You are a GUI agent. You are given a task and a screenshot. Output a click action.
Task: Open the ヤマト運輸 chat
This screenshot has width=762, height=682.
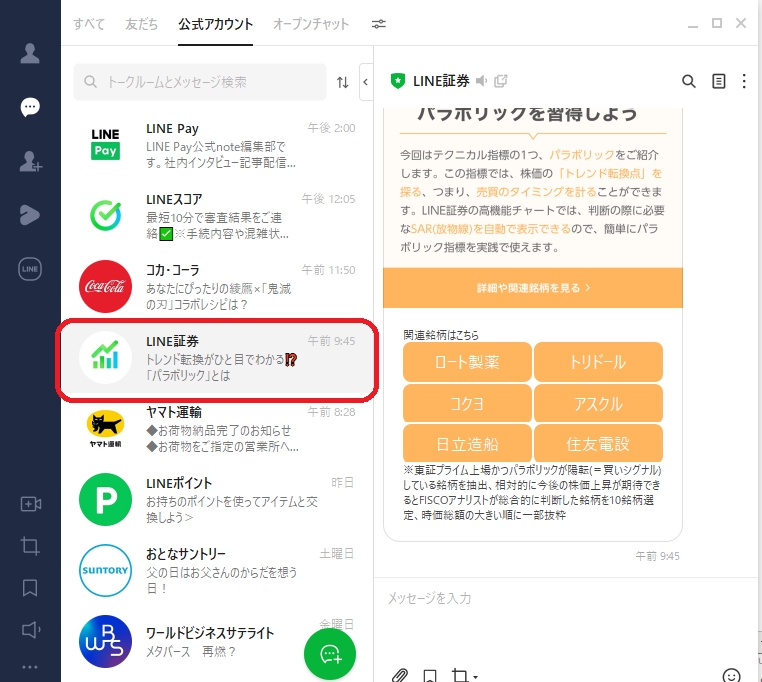click(x=217, y=429)
